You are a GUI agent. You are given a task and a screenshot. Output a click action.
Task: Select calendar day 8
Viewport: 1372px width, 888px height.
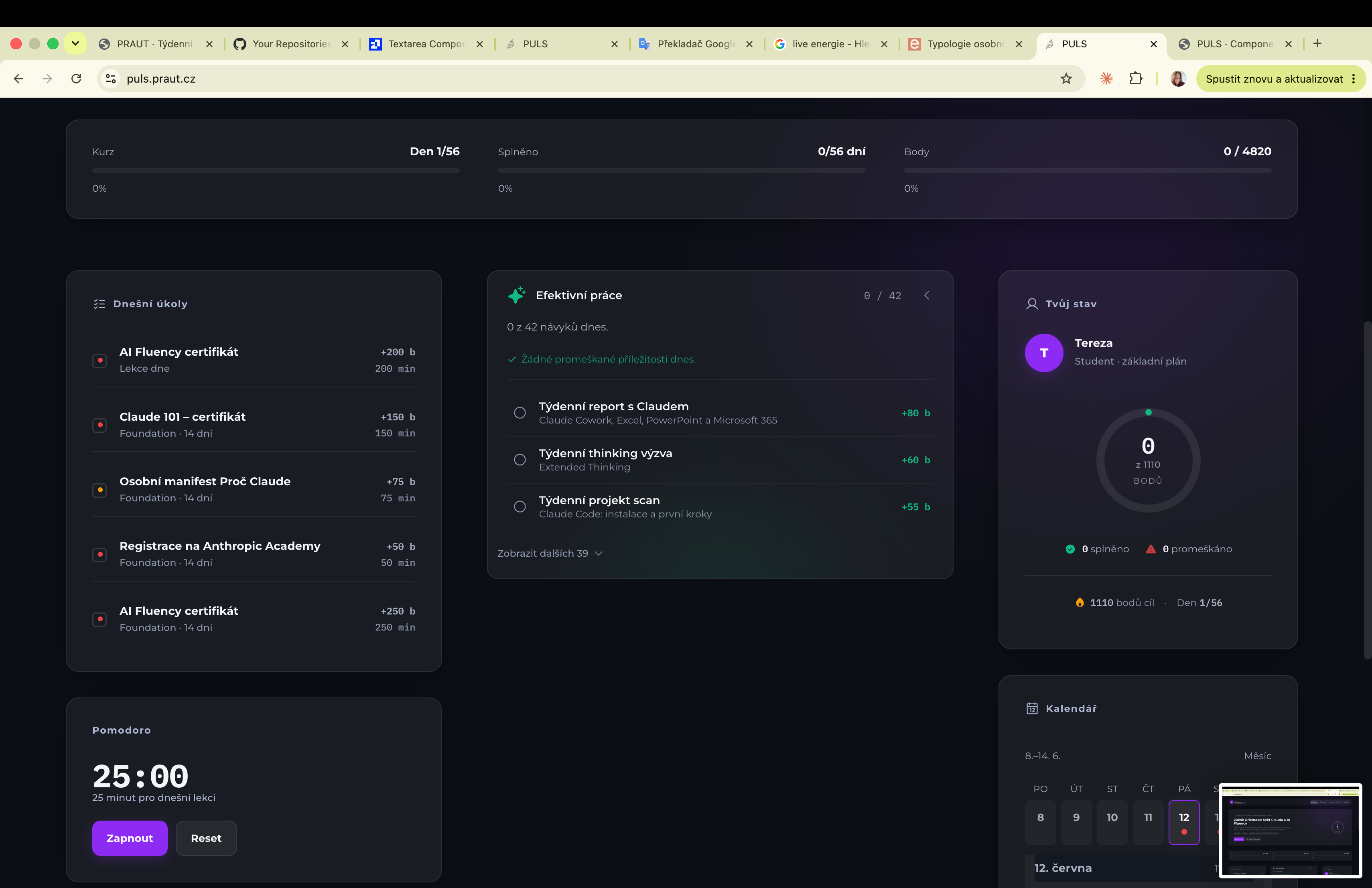(x=1041, y=822)
